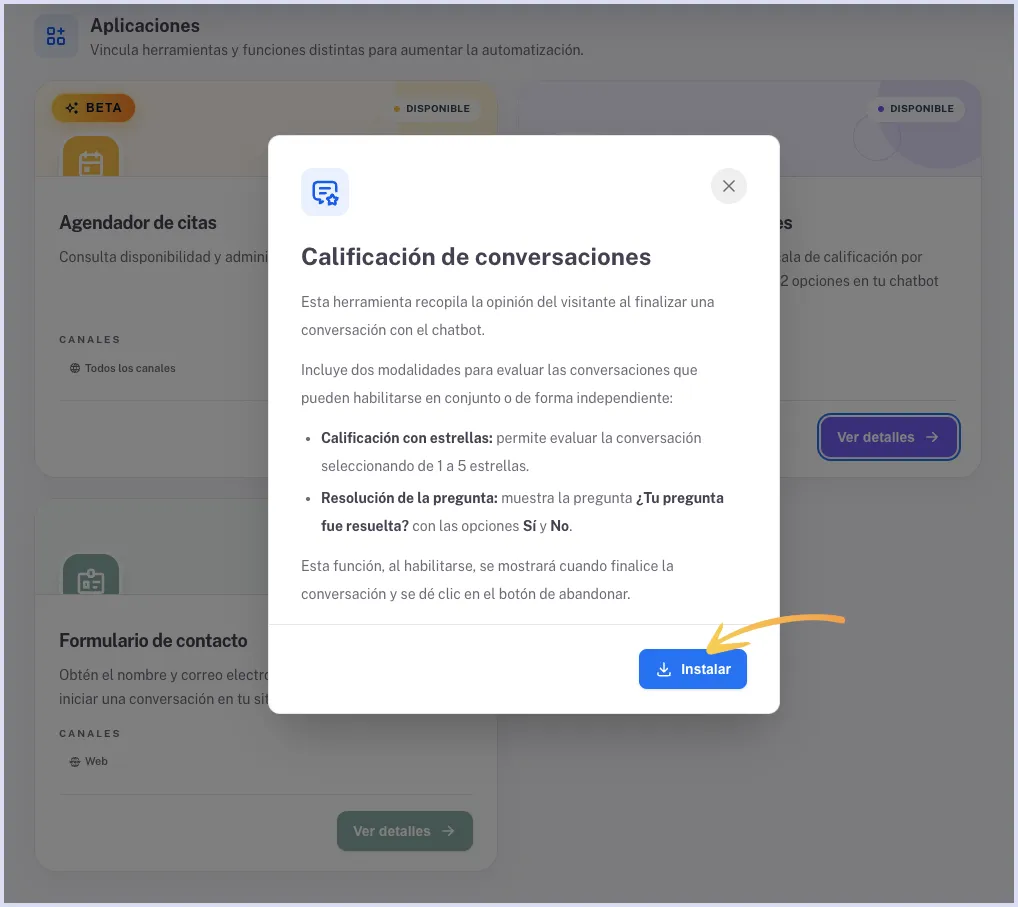Click the CANALES label on Agendador de citas card
1018x907 pixels.
click(90, 340)
